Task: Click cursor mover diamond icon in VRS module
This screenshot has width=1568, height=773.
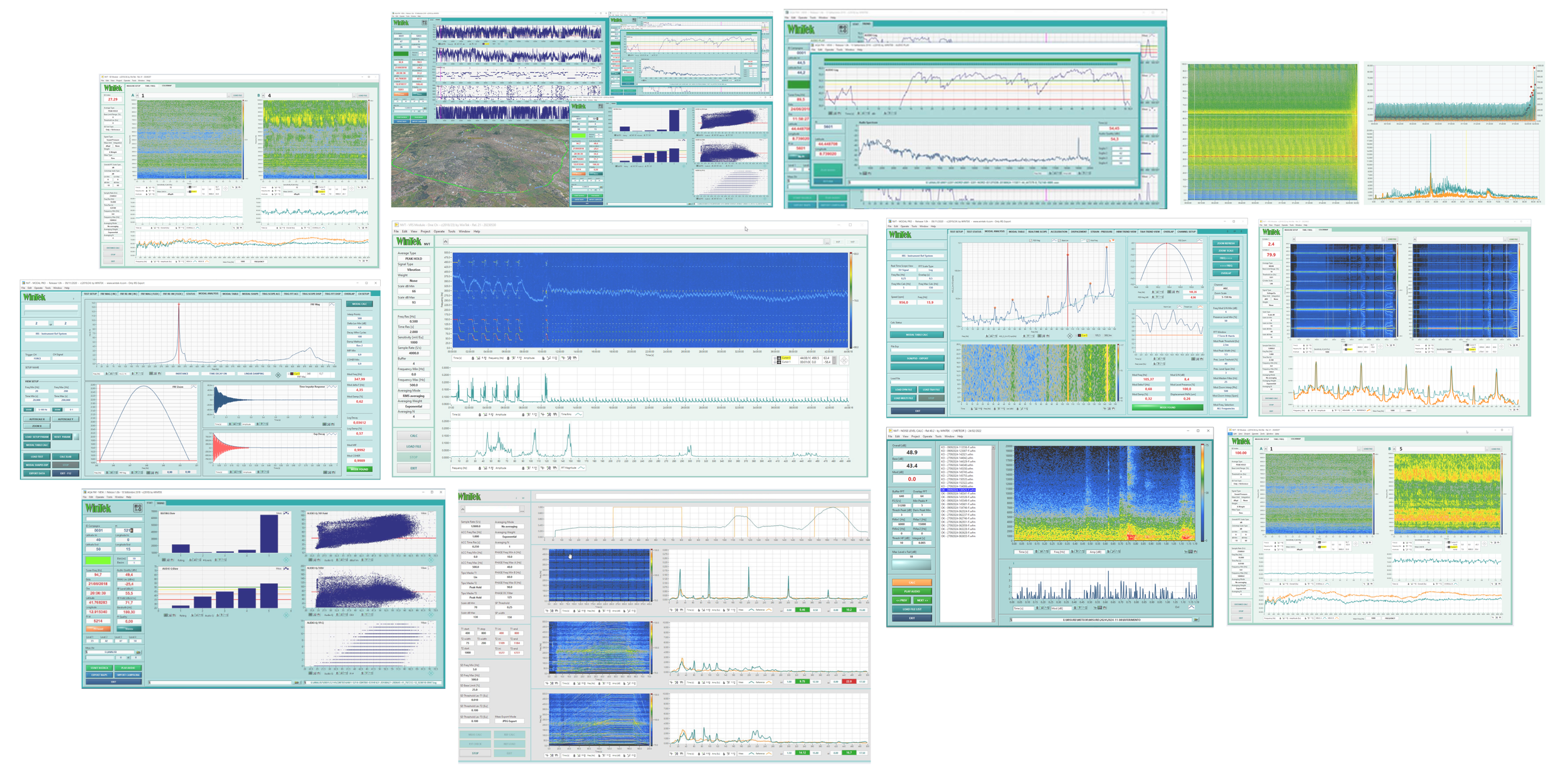Action: pos(844,361)
